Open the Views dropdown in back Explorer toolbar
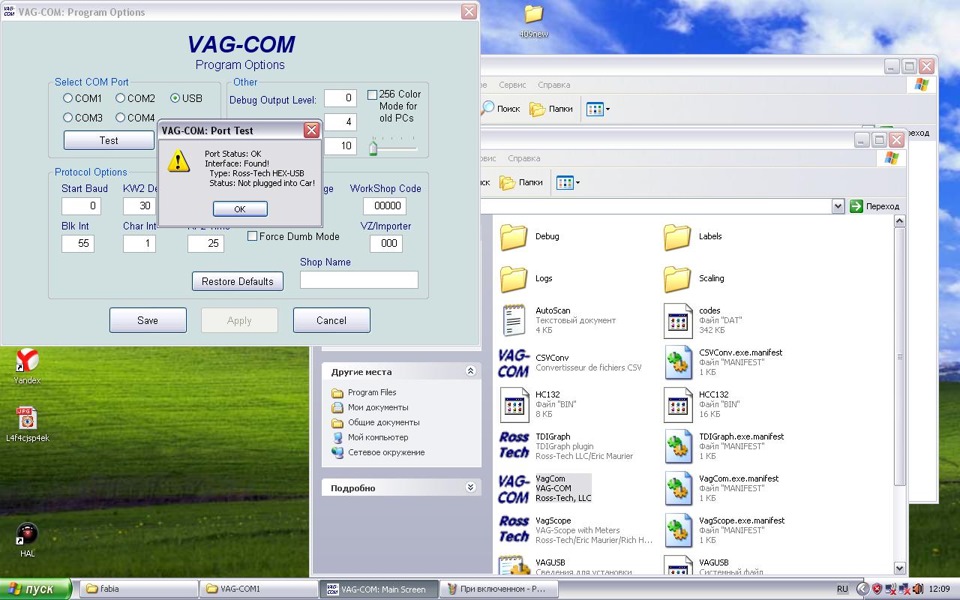This screenshot has height=600, width=960. click(x=598, y=109)
